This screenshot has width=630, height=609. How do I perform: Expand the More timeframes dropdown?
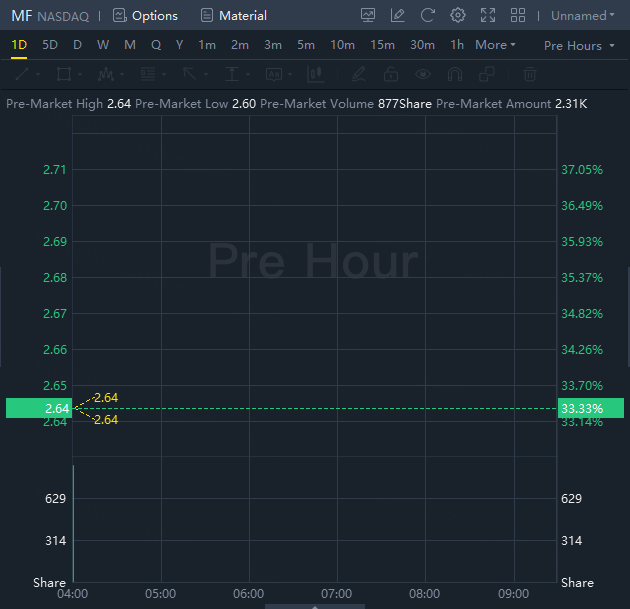point(495,45)
